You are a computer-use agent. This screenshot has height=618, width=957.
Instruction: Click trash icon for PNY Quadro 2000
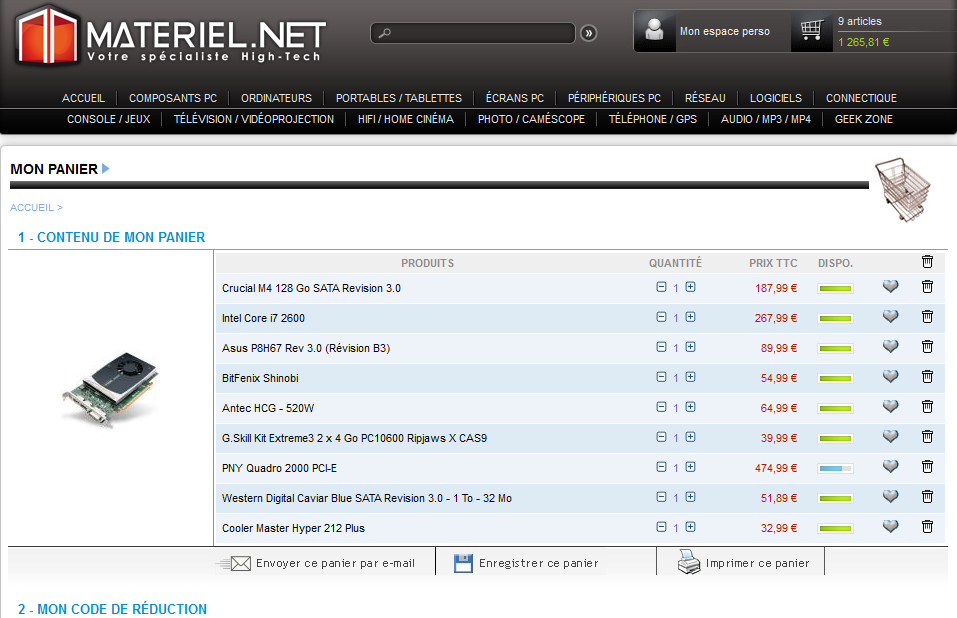927,467
